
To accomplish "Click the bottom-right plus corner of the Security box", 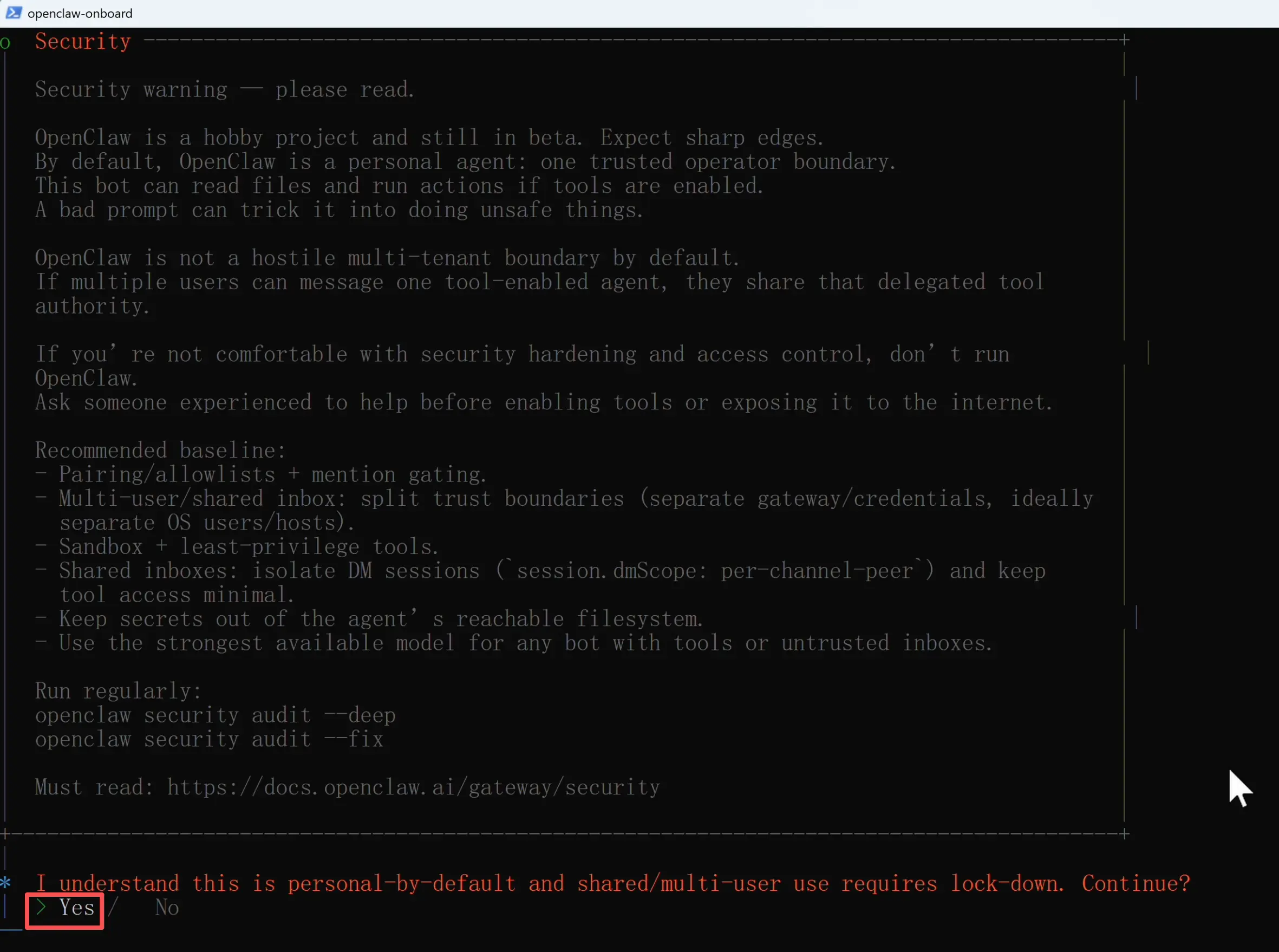I will coord(1124,834).
